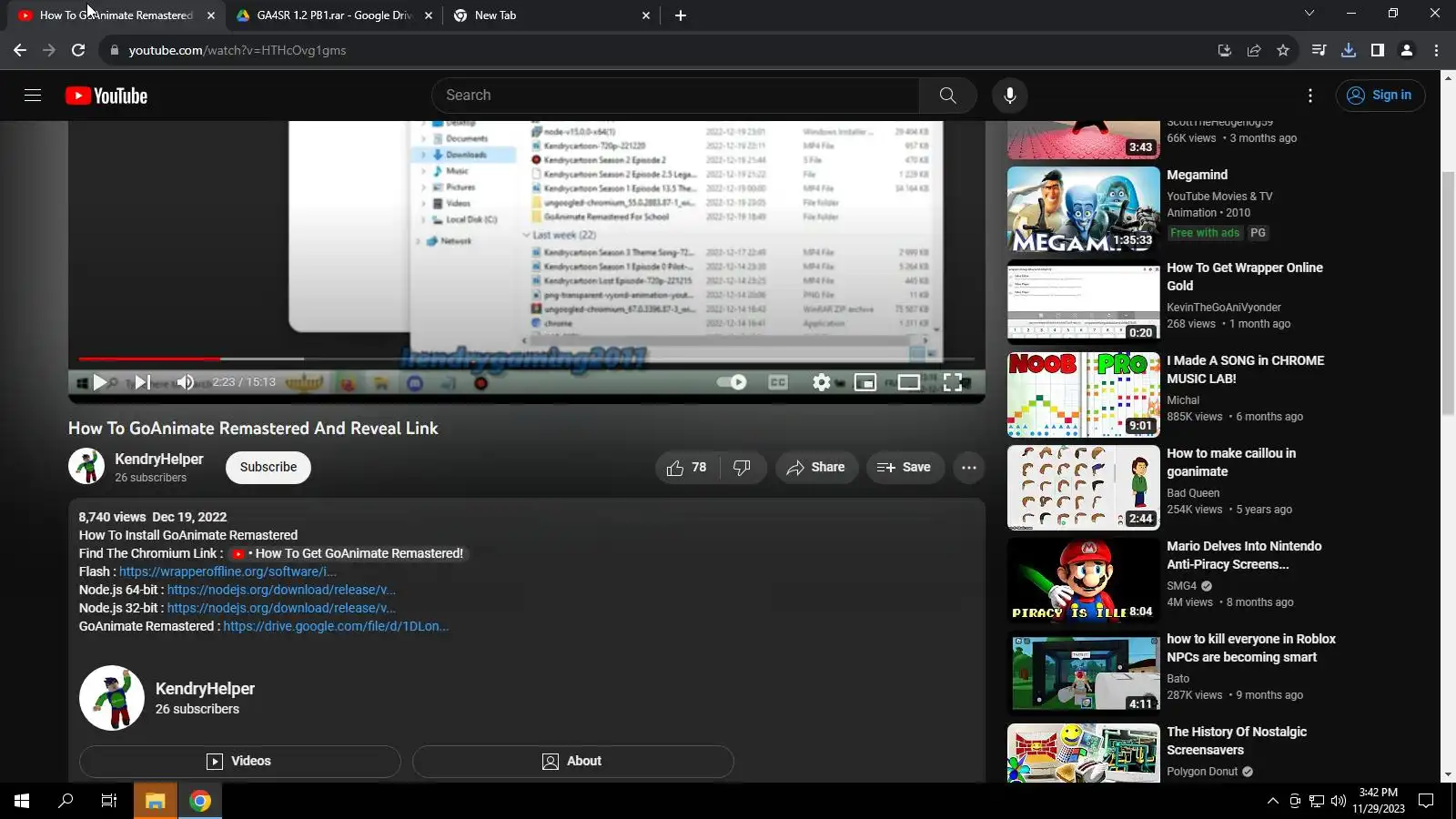Open KendryHelper's About page
Screen dimensions: 1456x819
(x=573, y=762)
